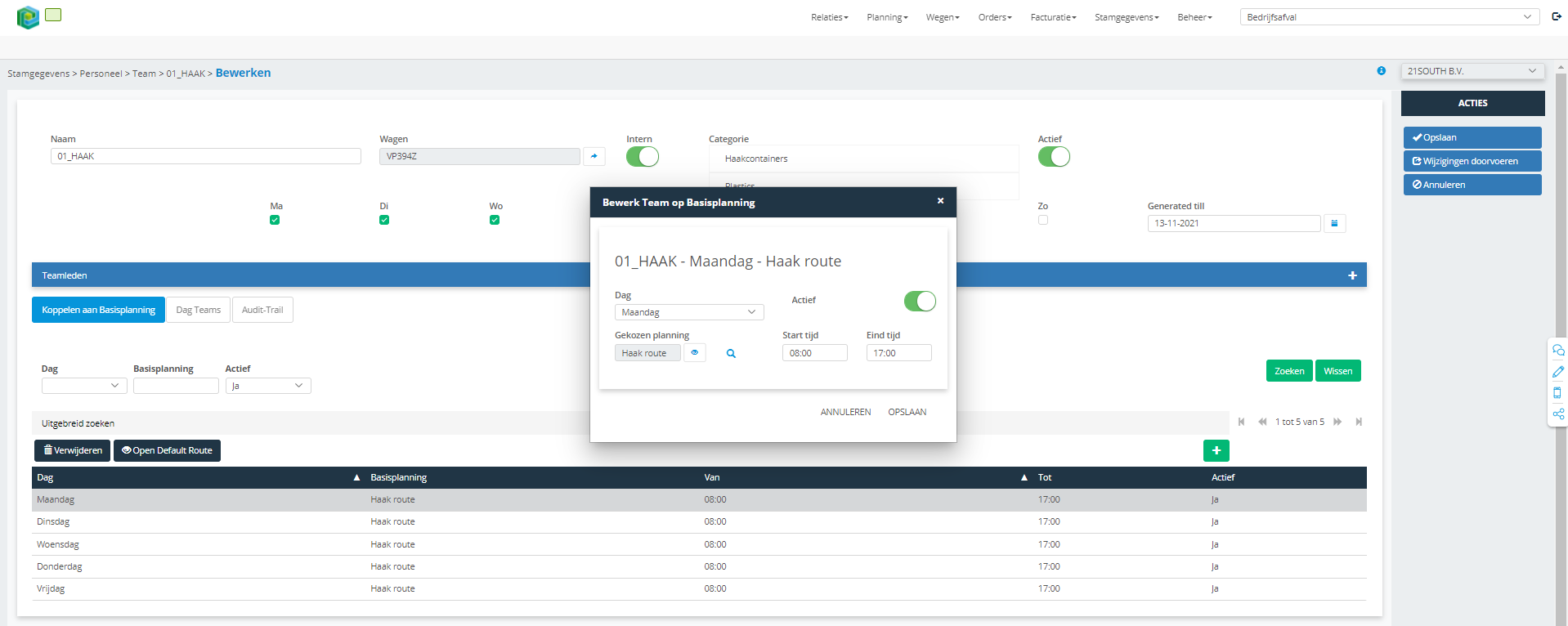1568x626 pixels.
Task: Click search magnifier icon in dialog
Action: pos(731,354)
